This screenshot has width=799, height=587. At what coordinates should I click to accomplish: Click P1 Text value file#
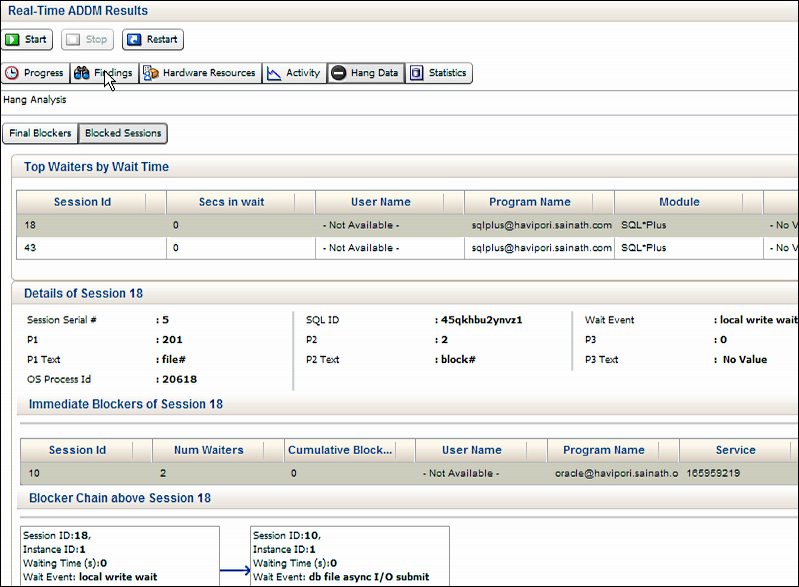click(x=174, y=360)
